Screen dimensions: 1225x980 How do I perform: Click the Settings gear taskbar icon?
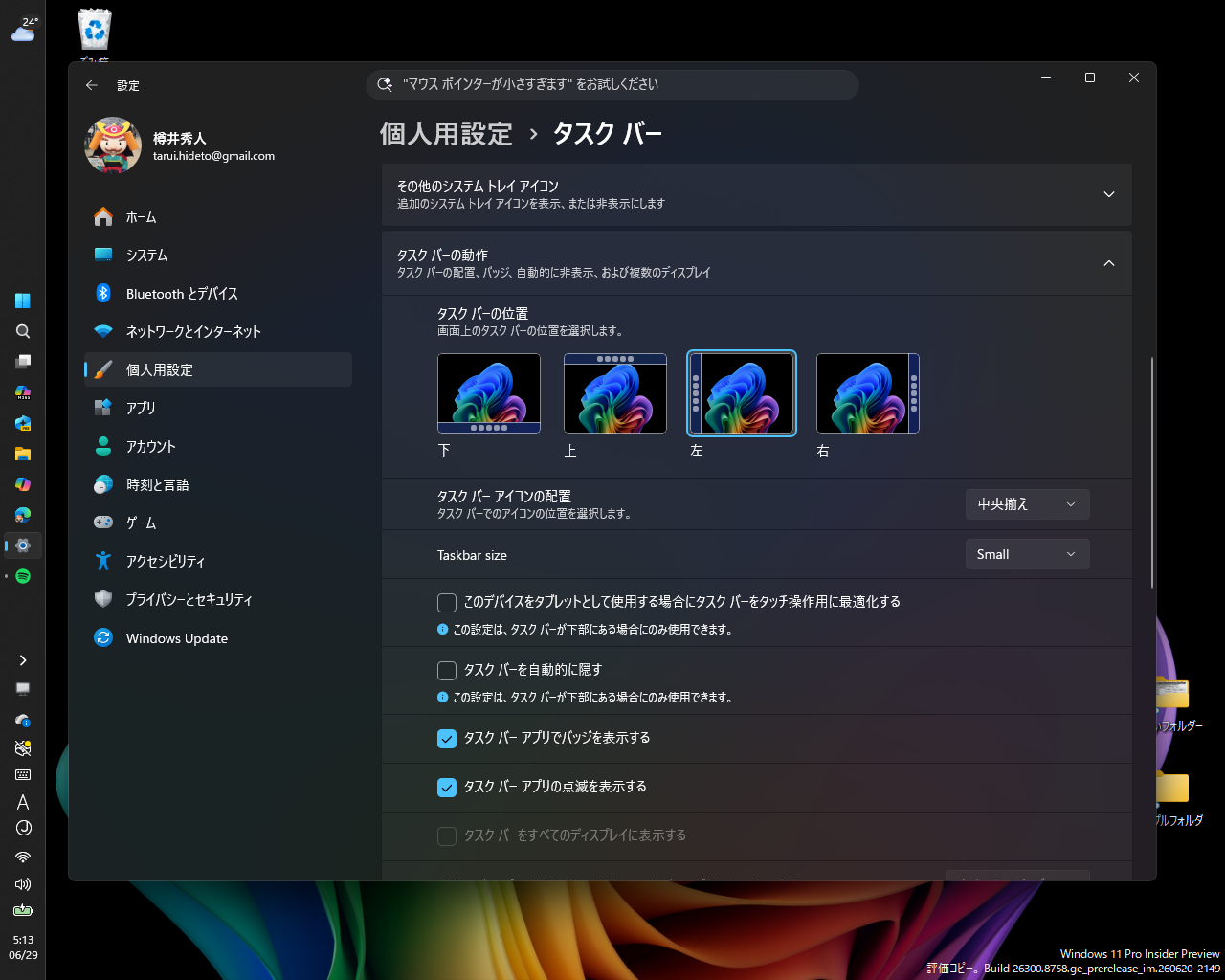click(23, 546)
